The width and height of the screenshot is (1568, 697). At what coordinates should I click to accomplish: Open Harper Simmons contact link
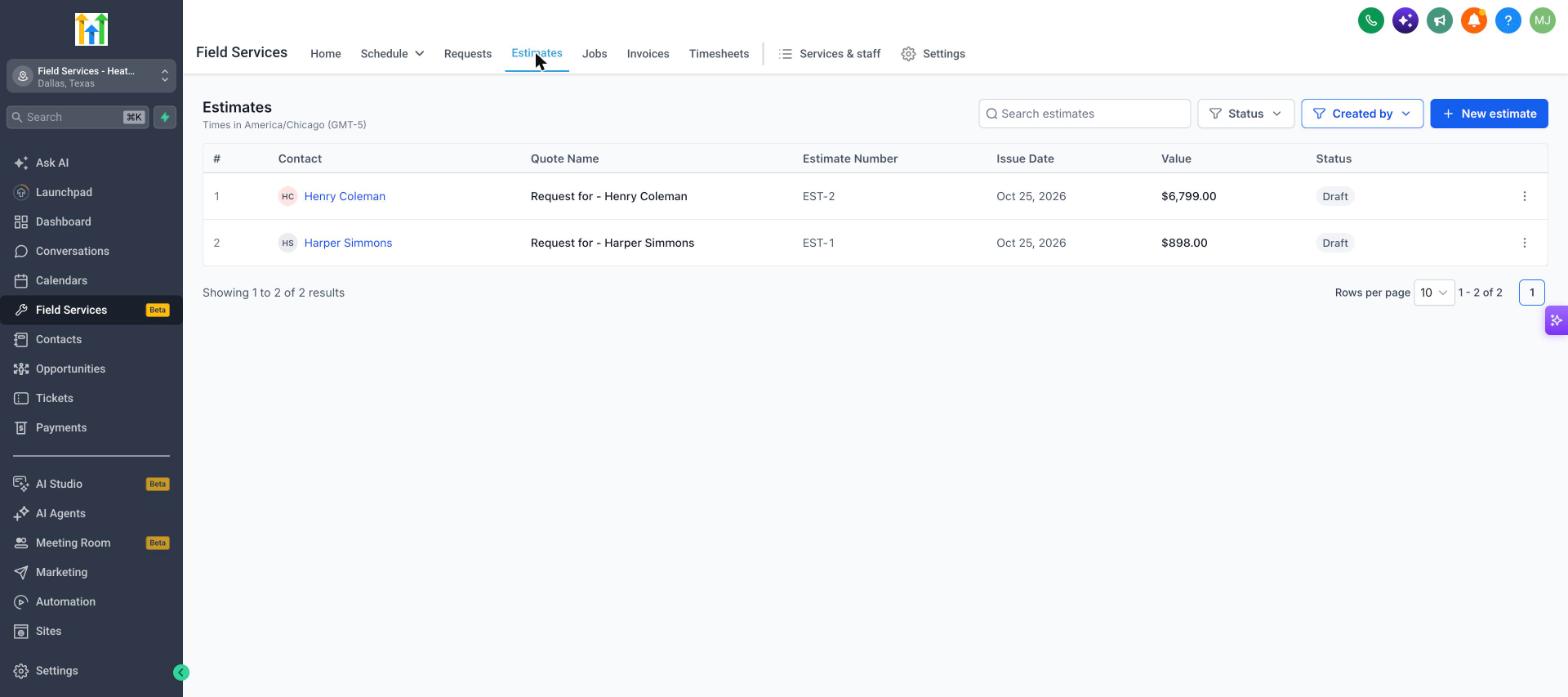pos(348,243)
